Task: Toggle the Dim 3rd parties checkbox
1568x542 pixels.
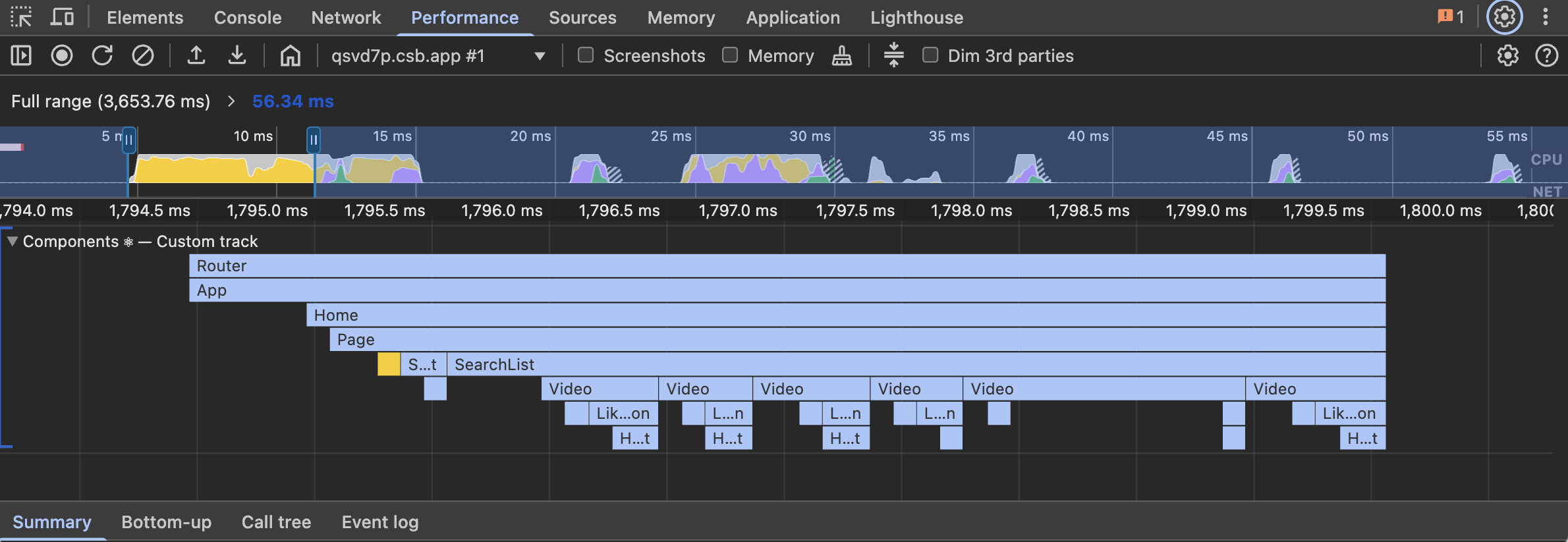Action: point(930,55)
